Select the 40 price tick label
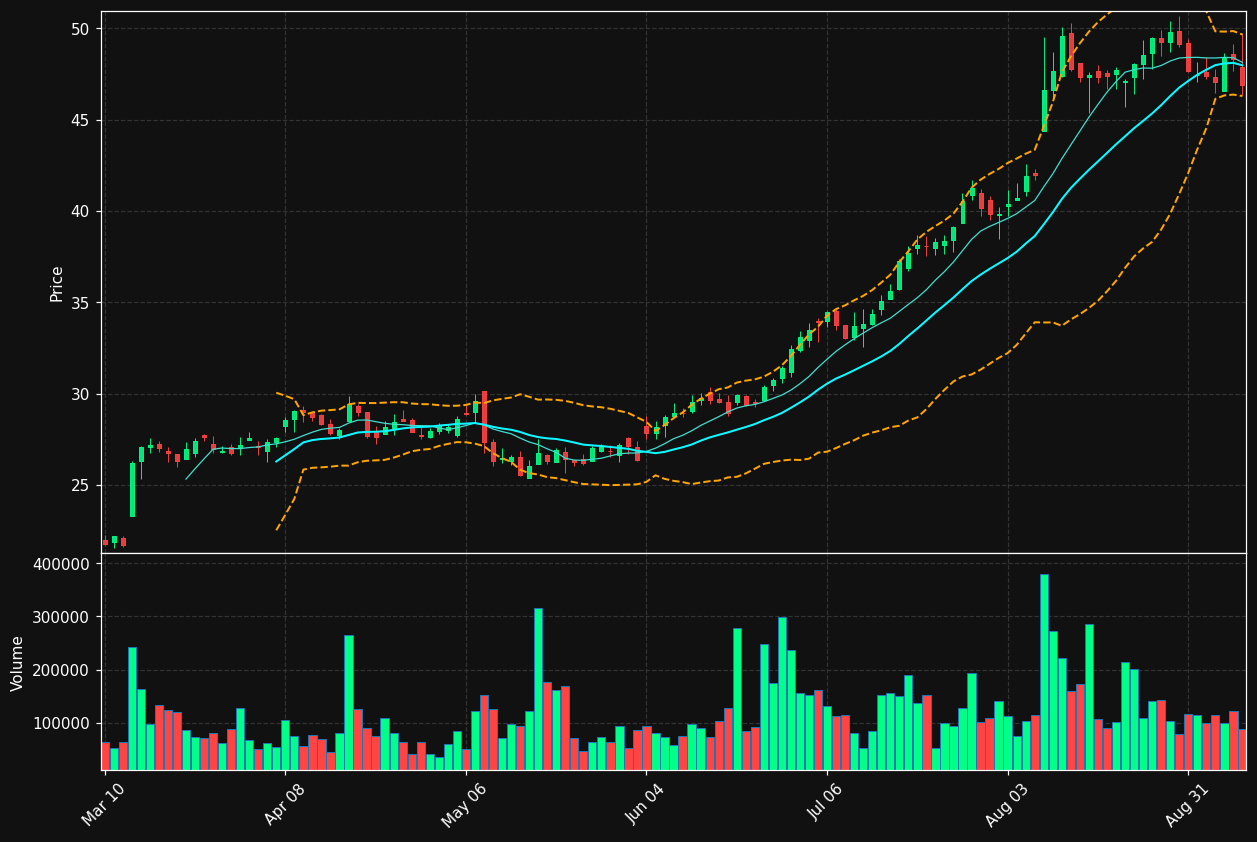 [x=79, y=211]
